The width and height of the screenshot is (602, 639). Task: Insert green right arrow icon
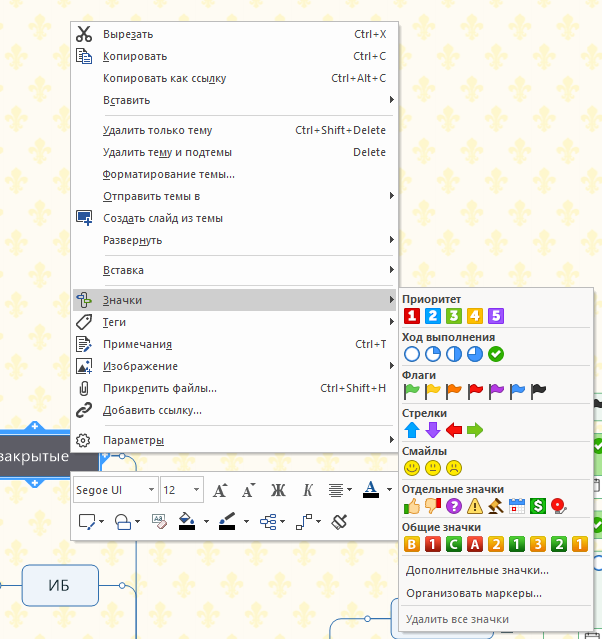(x=475, y=430)
